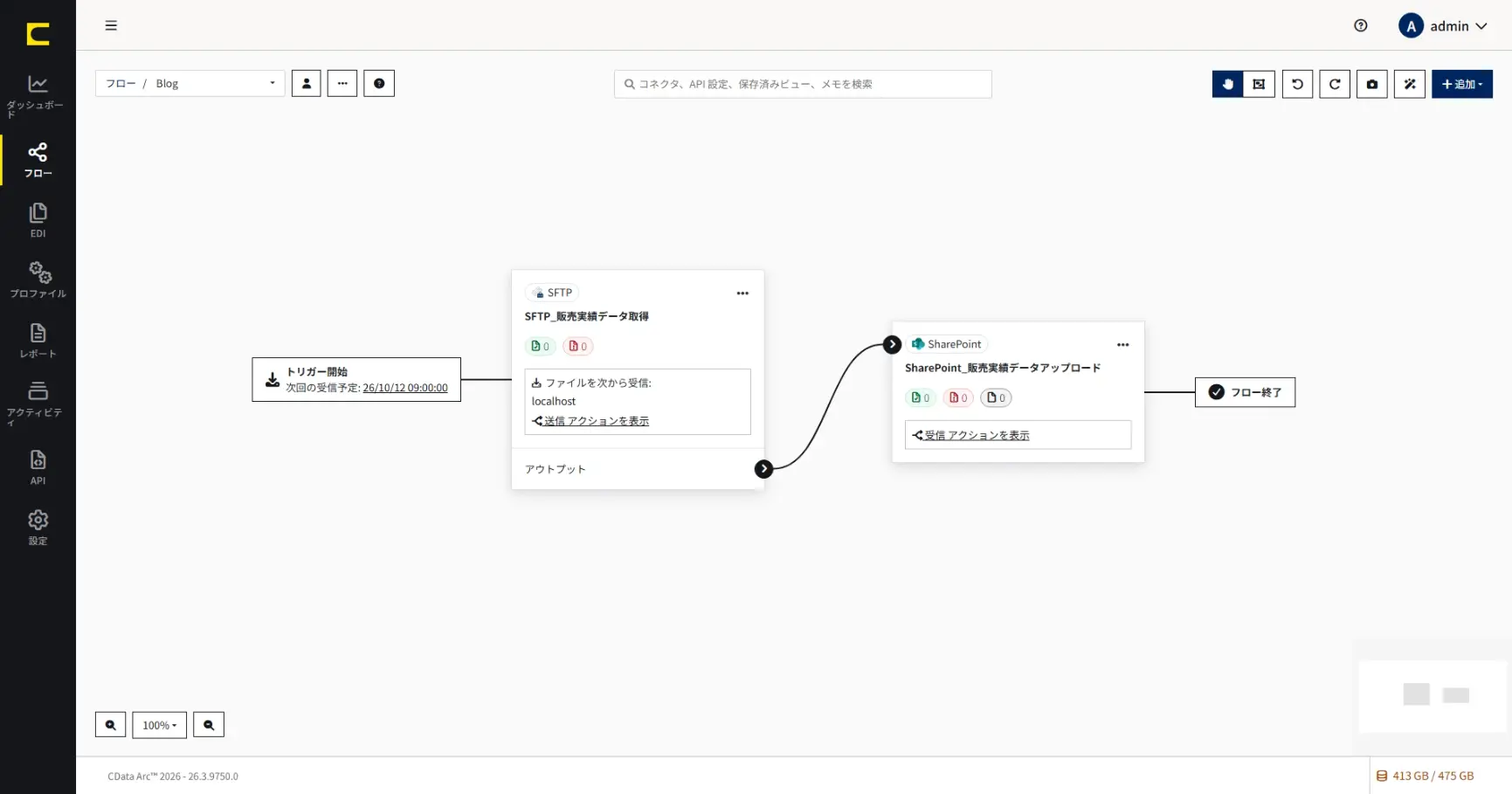Viewport: 1512px width, 794px height.
Task: Expand the 追加 dropdown button
Action: (x=1462, y=84)
